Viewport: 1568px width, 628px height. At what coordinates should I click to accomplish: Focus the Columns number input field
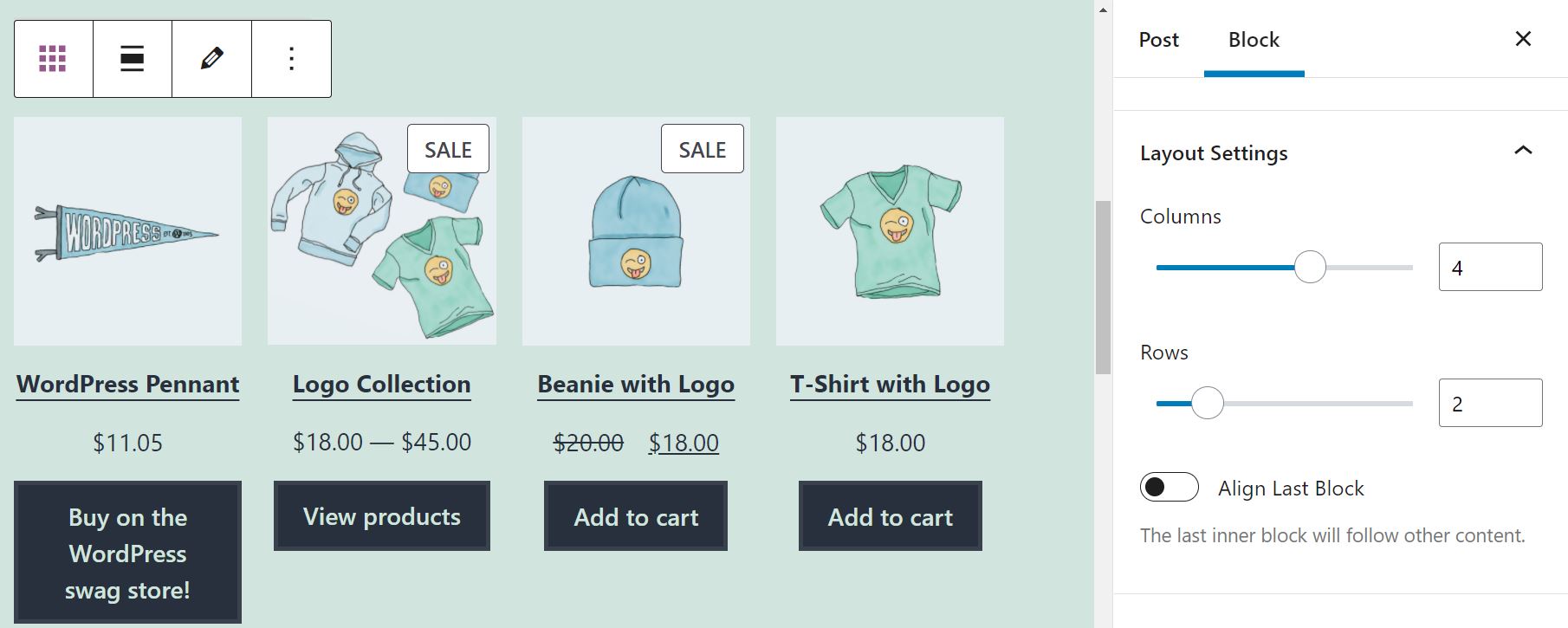1490,267
